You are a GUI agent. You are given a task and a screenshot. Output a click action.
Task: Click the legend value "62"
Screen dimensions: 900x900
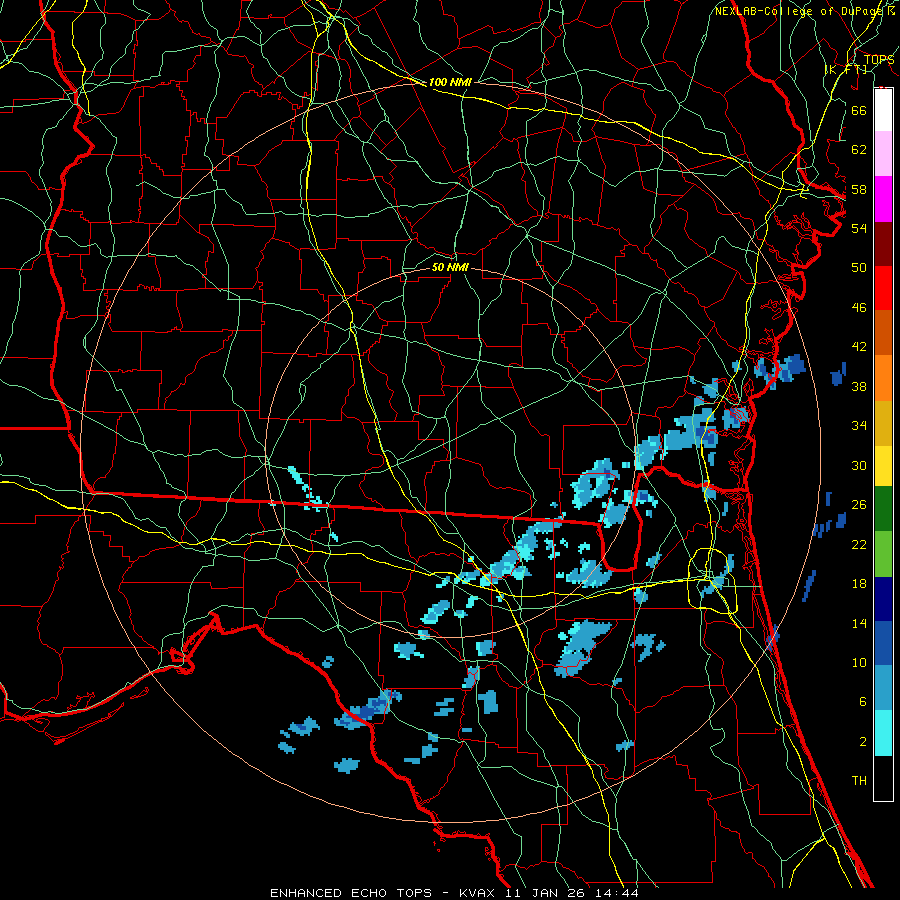click(x=859, y=150)
